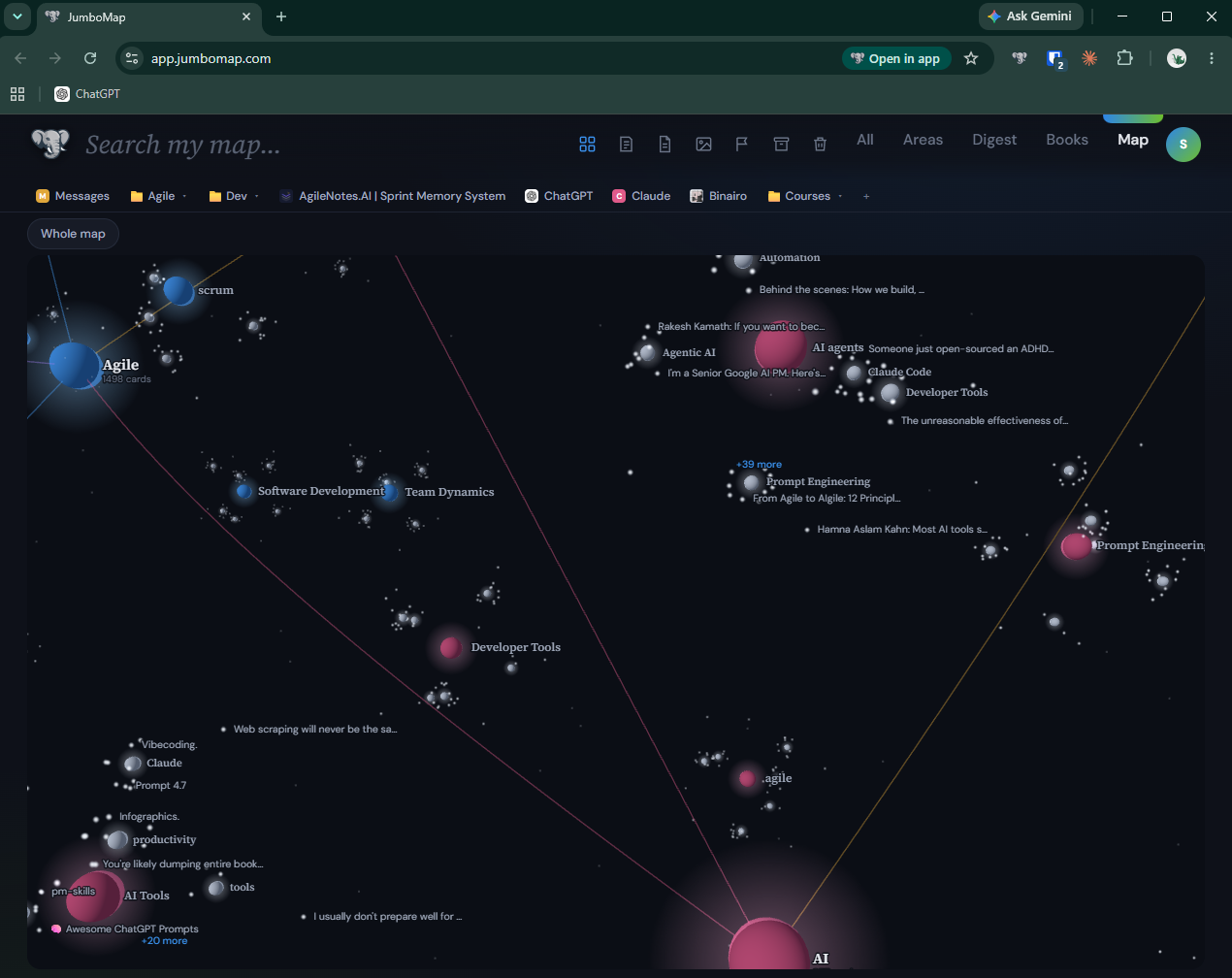Screen dimensions: 1232x978
Task: Open the Chrome profile avatar
Action: coord(1177,58)
